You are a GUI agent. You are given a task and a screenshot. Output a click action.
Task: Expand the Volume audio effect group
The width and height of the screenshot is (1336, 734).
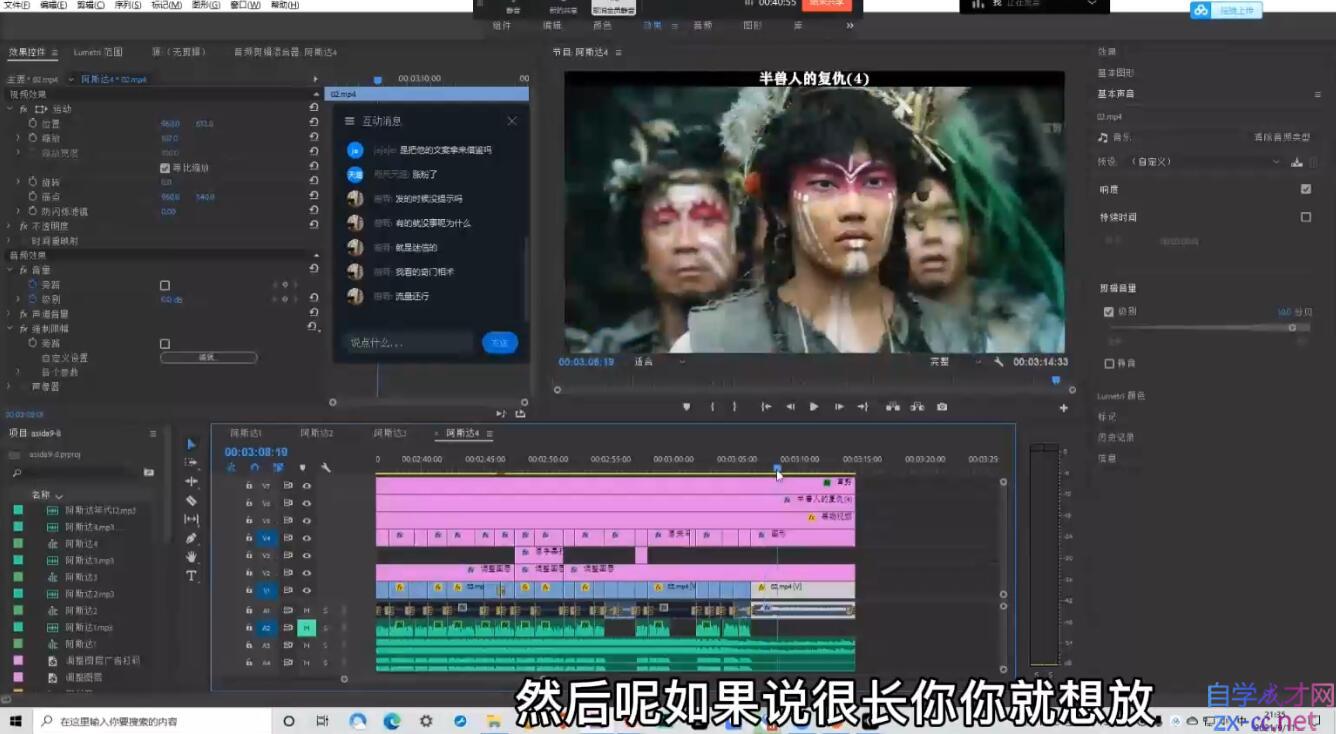(x=10, y=270)
